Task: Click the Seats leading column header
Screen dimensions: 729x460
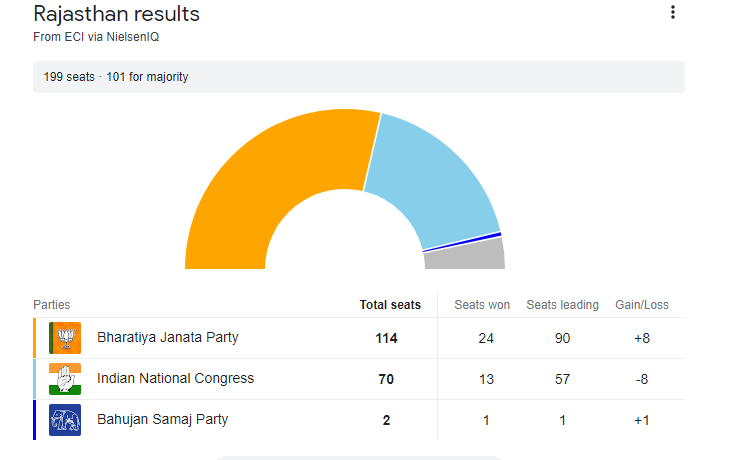Action: 562,305
